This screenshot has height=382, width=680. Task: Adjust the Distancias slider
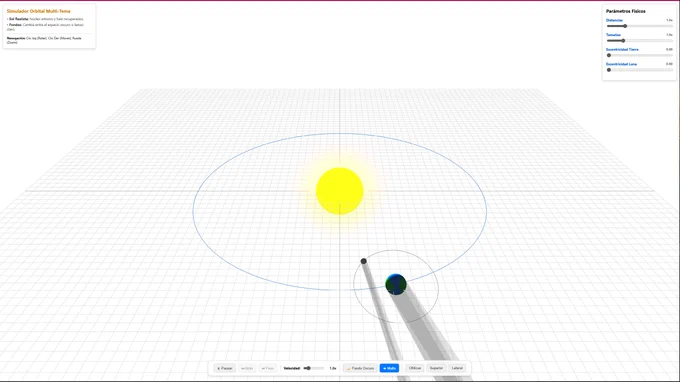pyautogui.click(x=640, y=26)
